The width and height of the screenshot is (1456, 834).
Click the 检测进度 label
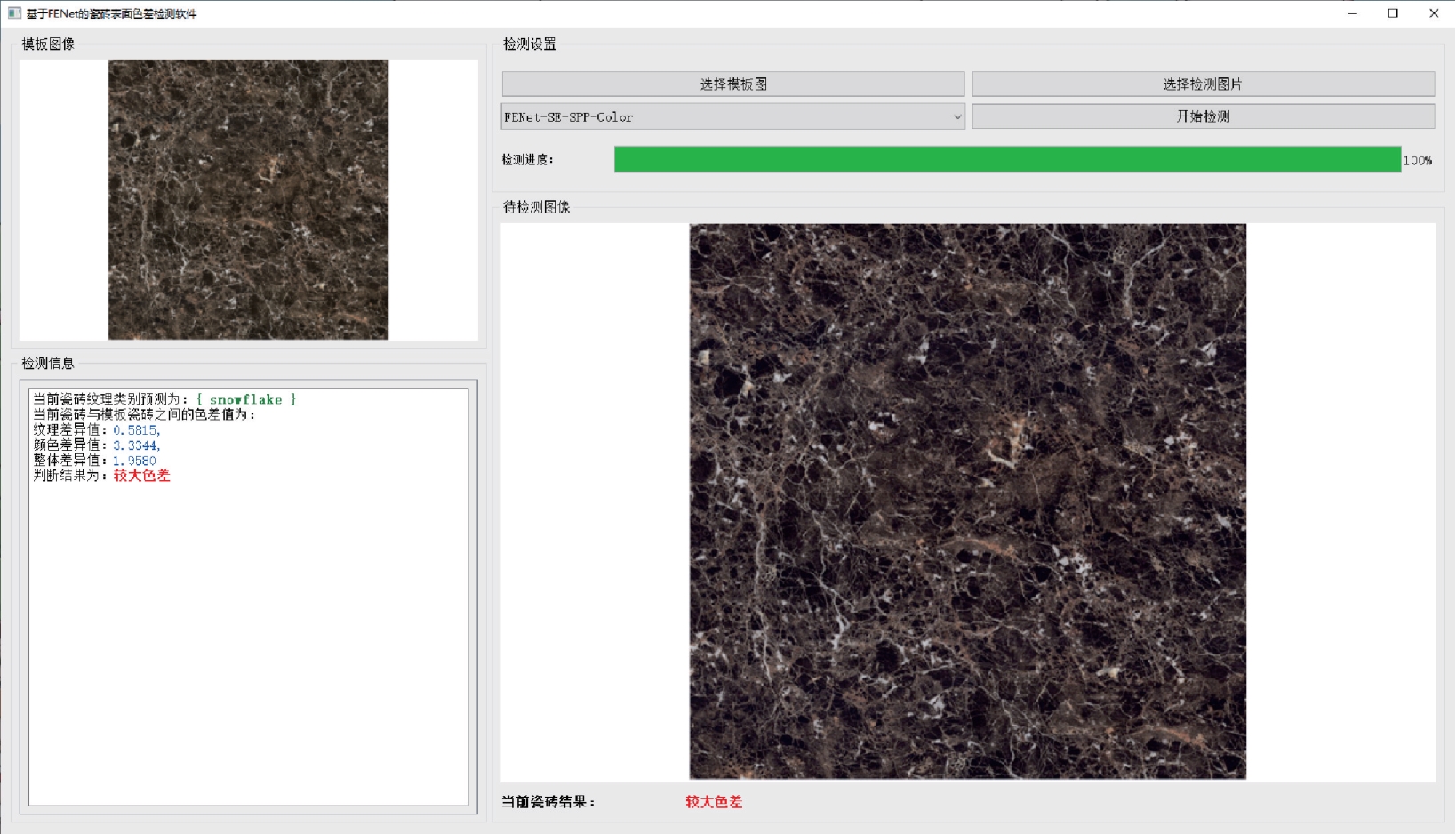(x=527, y=160)
